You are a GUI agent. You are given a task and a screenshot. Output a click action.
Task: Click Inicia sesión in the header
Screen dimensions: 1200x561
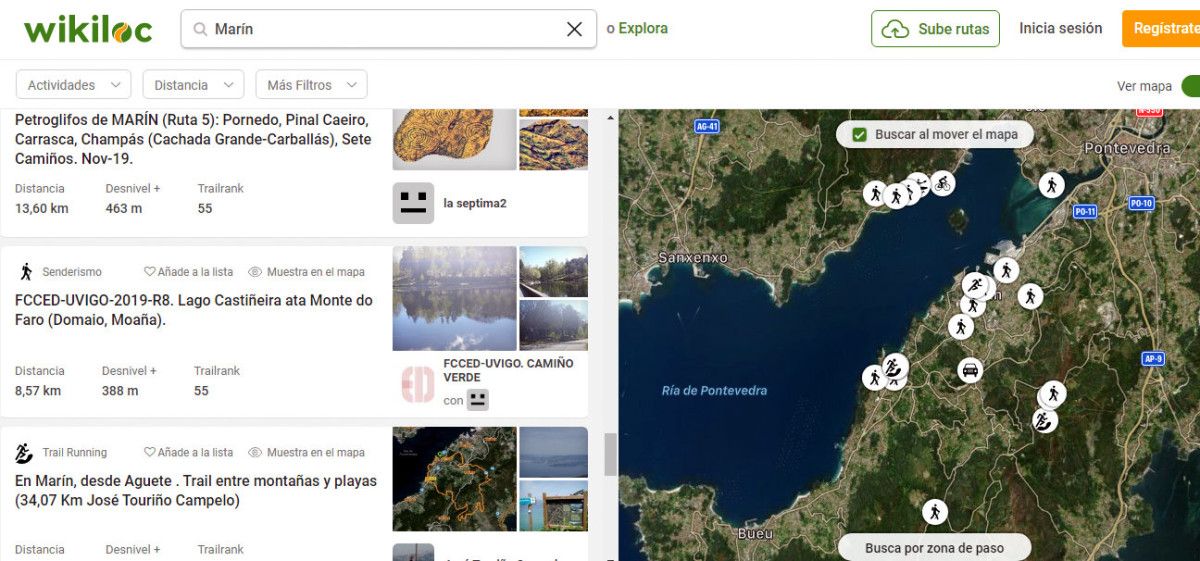pos(1060,29)
